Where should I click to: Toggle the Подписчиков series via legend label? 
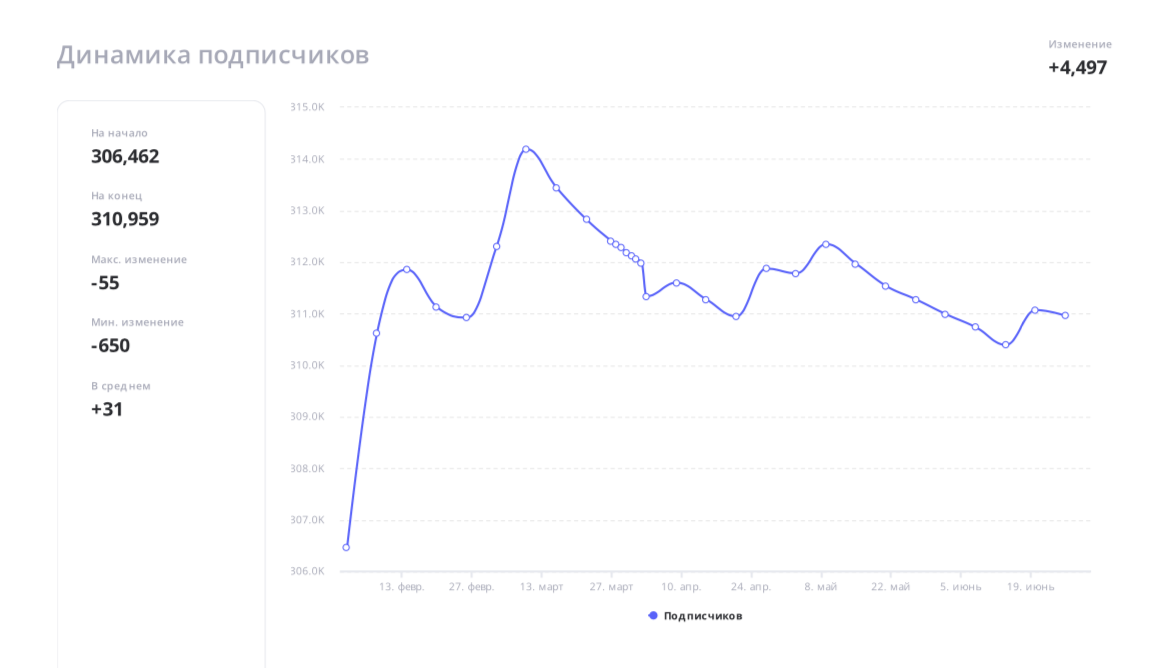[703, 616]
